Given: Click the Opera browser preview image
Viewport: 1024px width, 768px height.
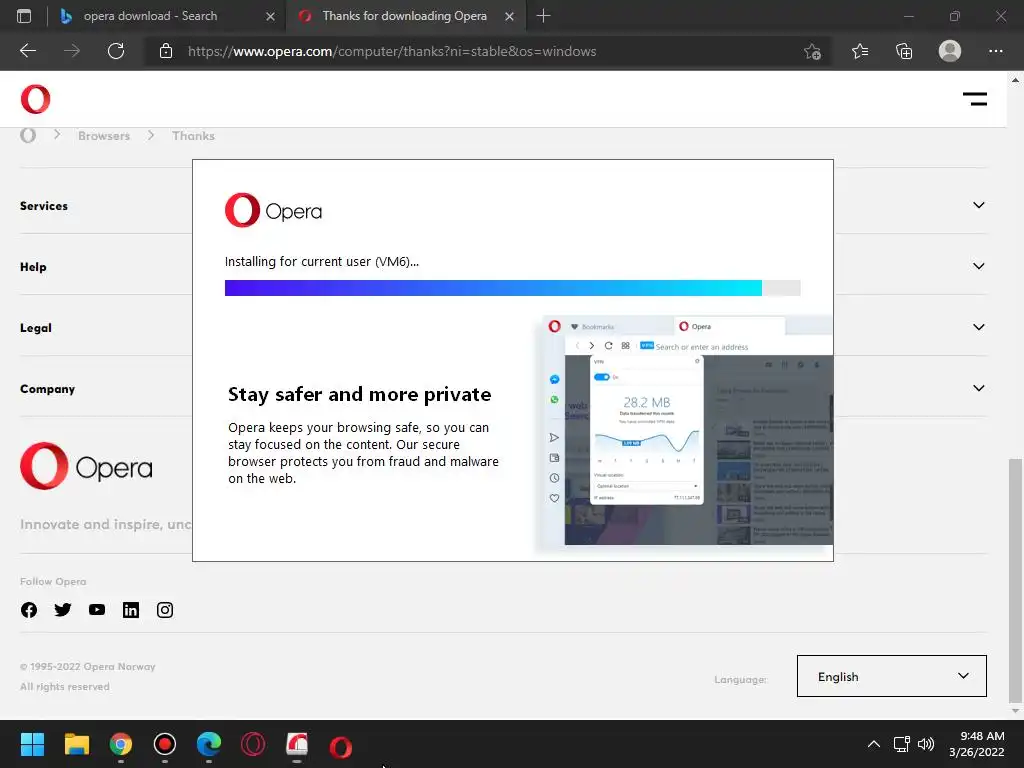Looking at the screenshot, I should point(684,430).
